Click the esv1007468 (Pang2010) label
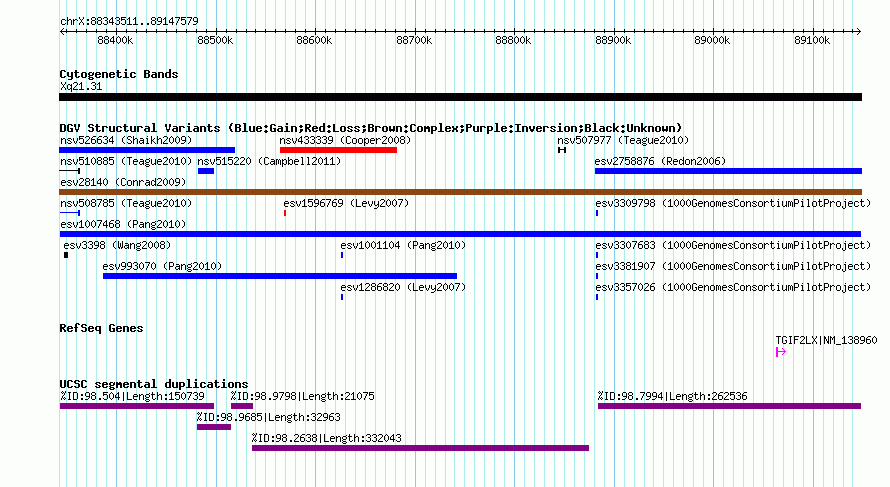 click(123, 224)
